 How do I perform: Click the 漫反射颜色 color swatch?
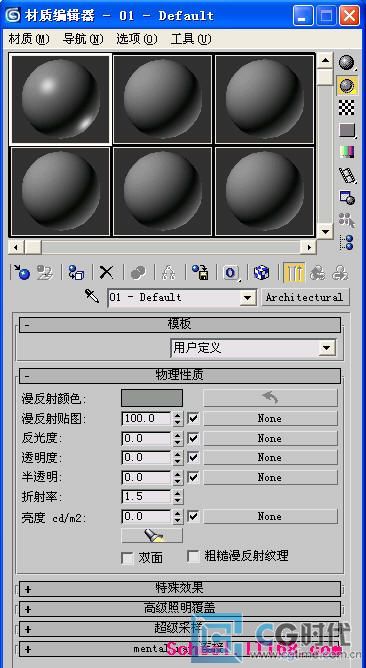[x=152, y=398]
